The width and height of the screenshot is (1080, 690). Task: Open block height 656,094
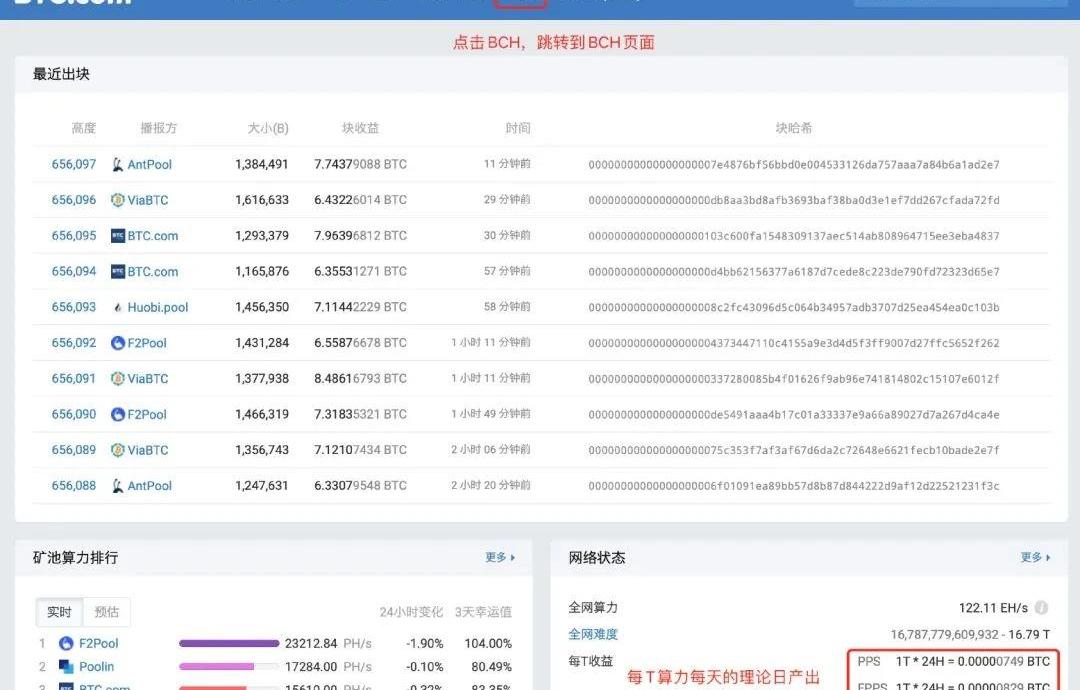click(74, 272)
